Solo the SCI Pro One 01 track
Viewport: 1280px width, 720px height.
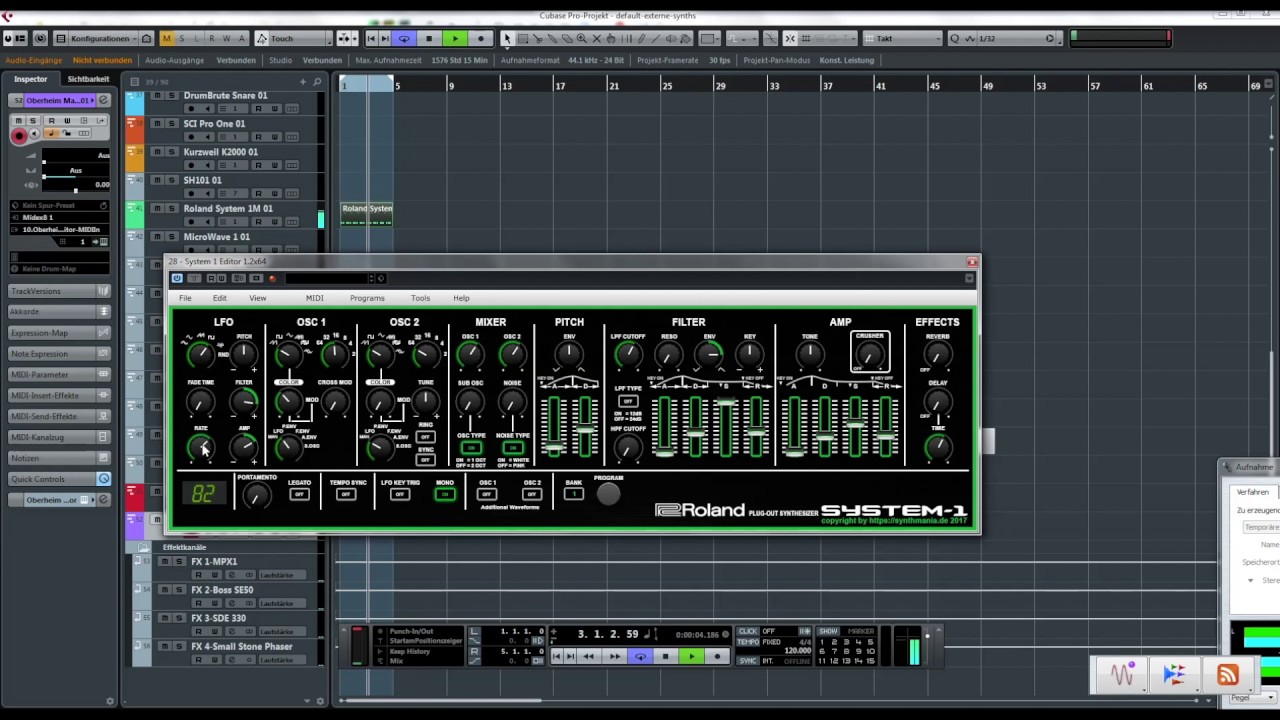[x=171, y=124]
